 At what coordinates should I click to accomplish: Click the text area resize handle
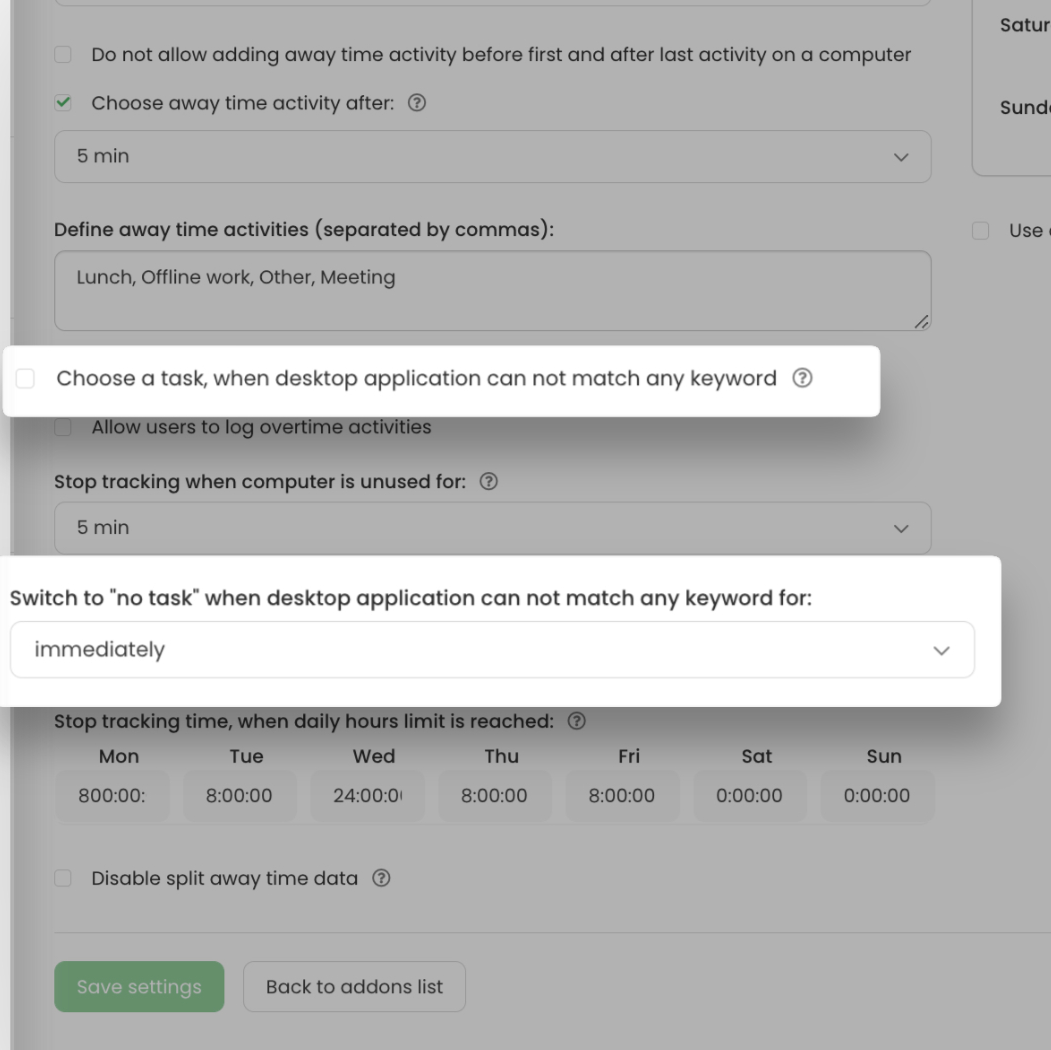point(921,321)
